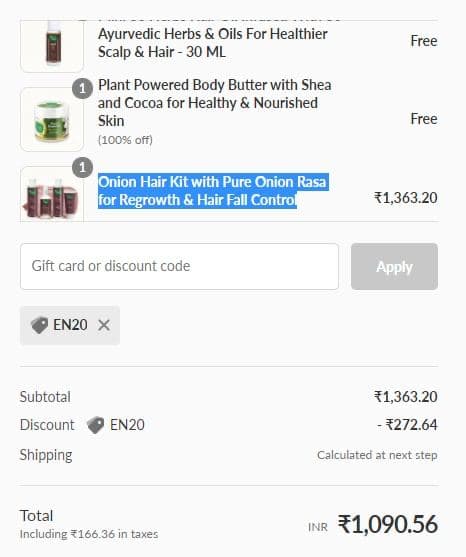This screenshot has width=466, height=557.
Task: Click the '(100% off)' label under Body Butter
Action: (x=125, y=140)
